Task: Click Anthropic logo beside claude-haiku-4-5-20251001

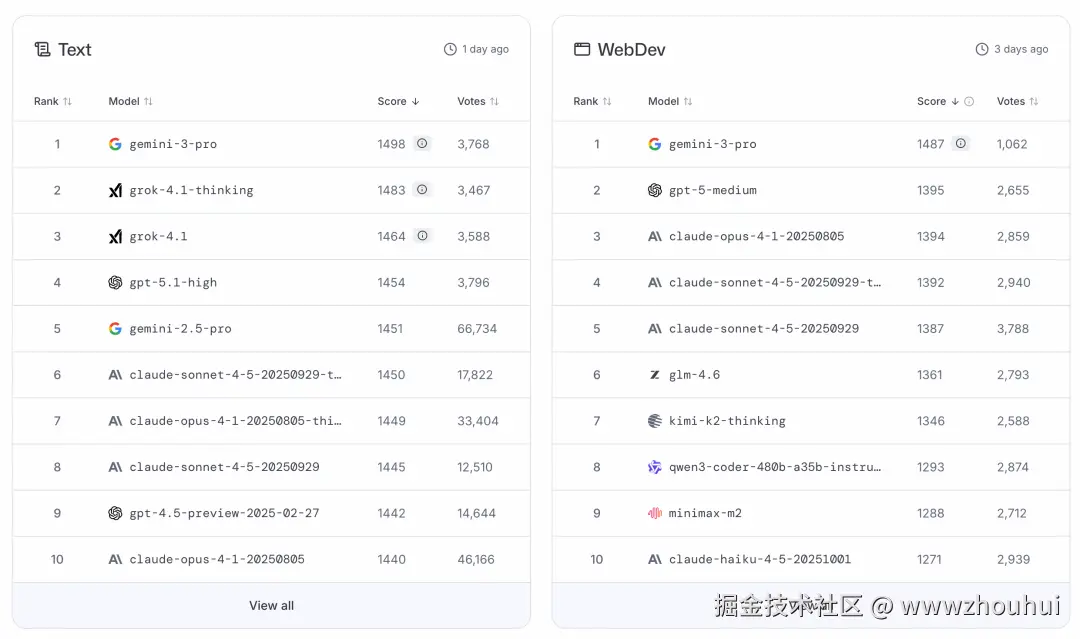Action: [654, 559]
